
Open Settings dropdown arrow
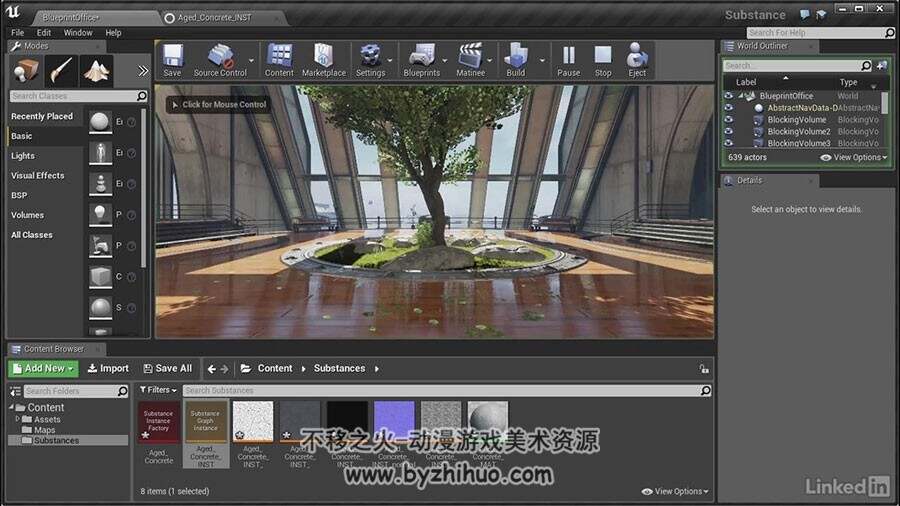coord(390,60)
